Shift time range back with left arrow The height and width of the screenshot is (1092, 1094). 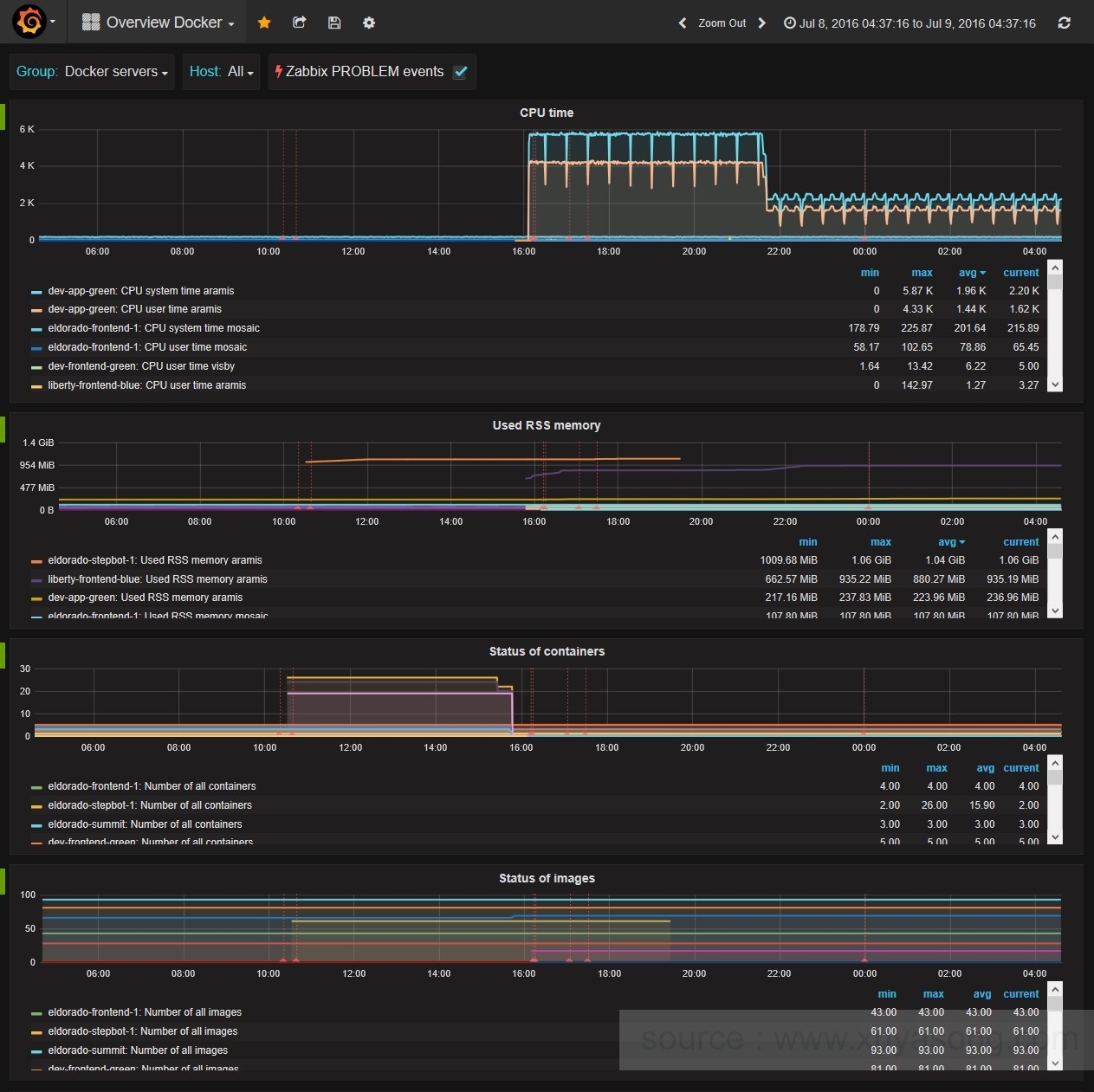[683, 23]
